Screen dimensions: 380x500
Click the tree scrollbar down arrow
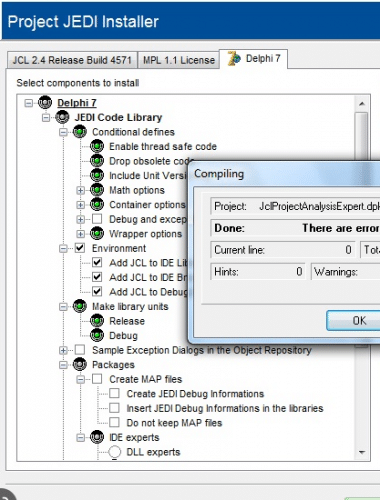[x=362, y=452]
